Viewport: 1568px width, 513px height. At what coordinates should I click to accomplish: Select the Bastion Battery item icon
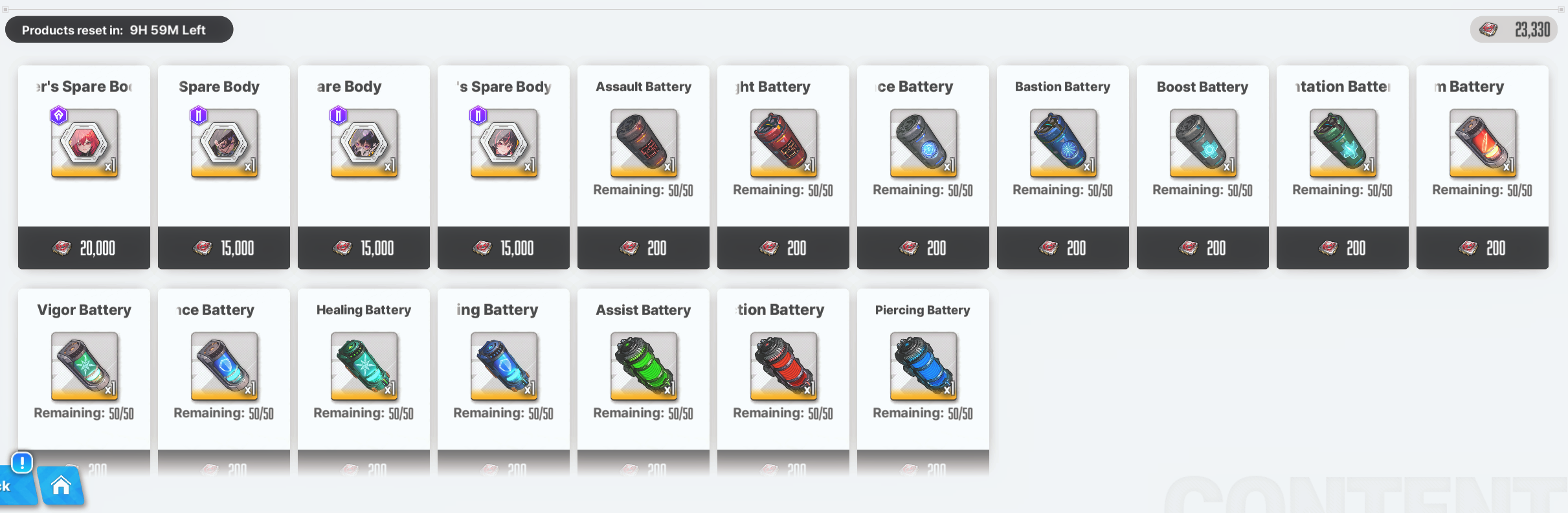point(1063,143)
